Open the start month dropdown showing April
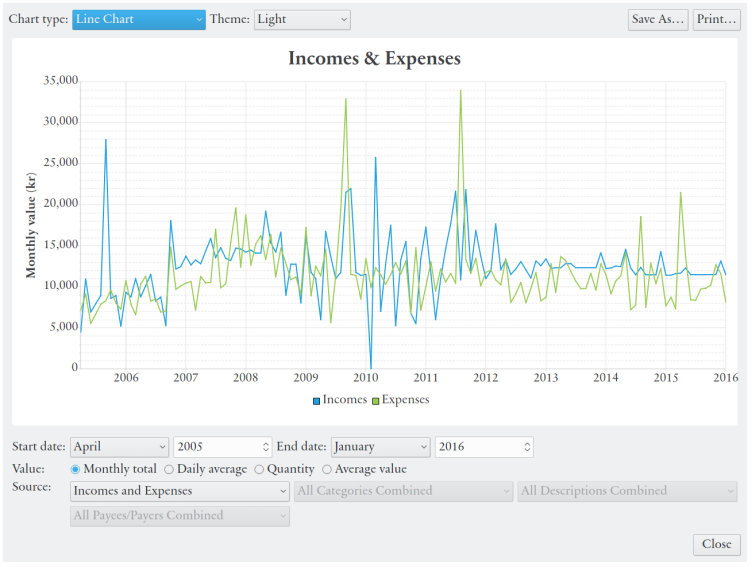The width and height of the screenshot is (752, 567). coord(119,447)
